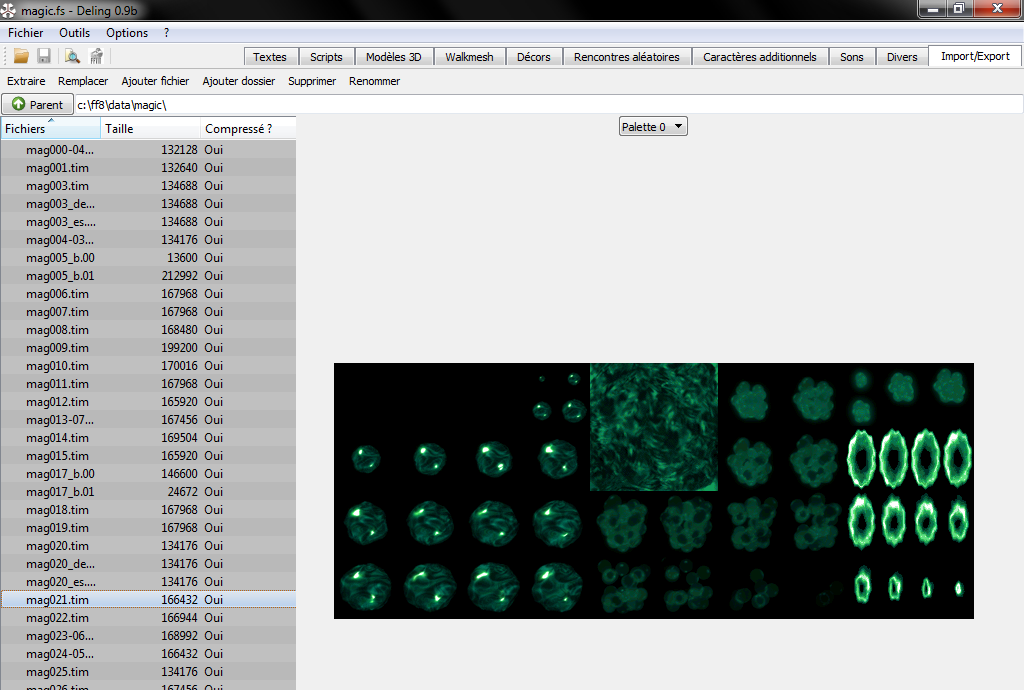
Task: Open the Palette 0 dropdown
Action: [x=653, y=127]
